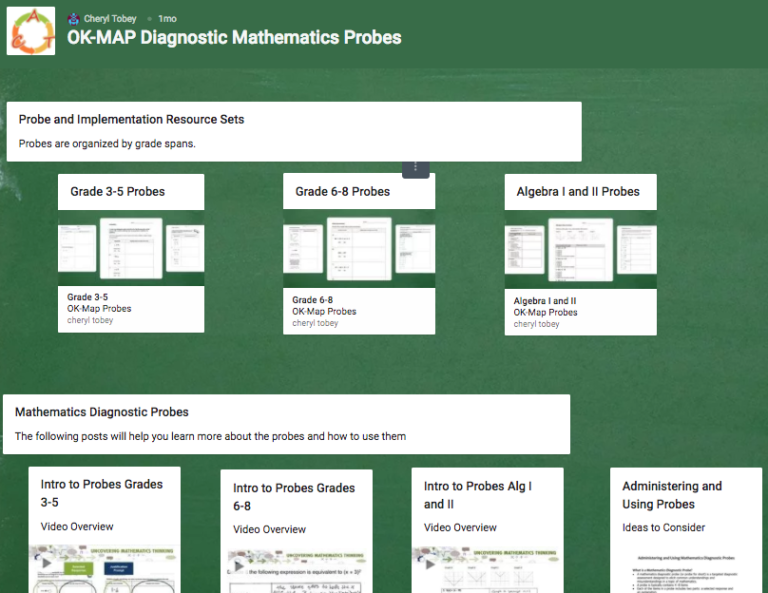The width and height of the screenshot is (768, 593).
Task: Open the Grade 3-5 Probes post title
Action: click(118, 191)
